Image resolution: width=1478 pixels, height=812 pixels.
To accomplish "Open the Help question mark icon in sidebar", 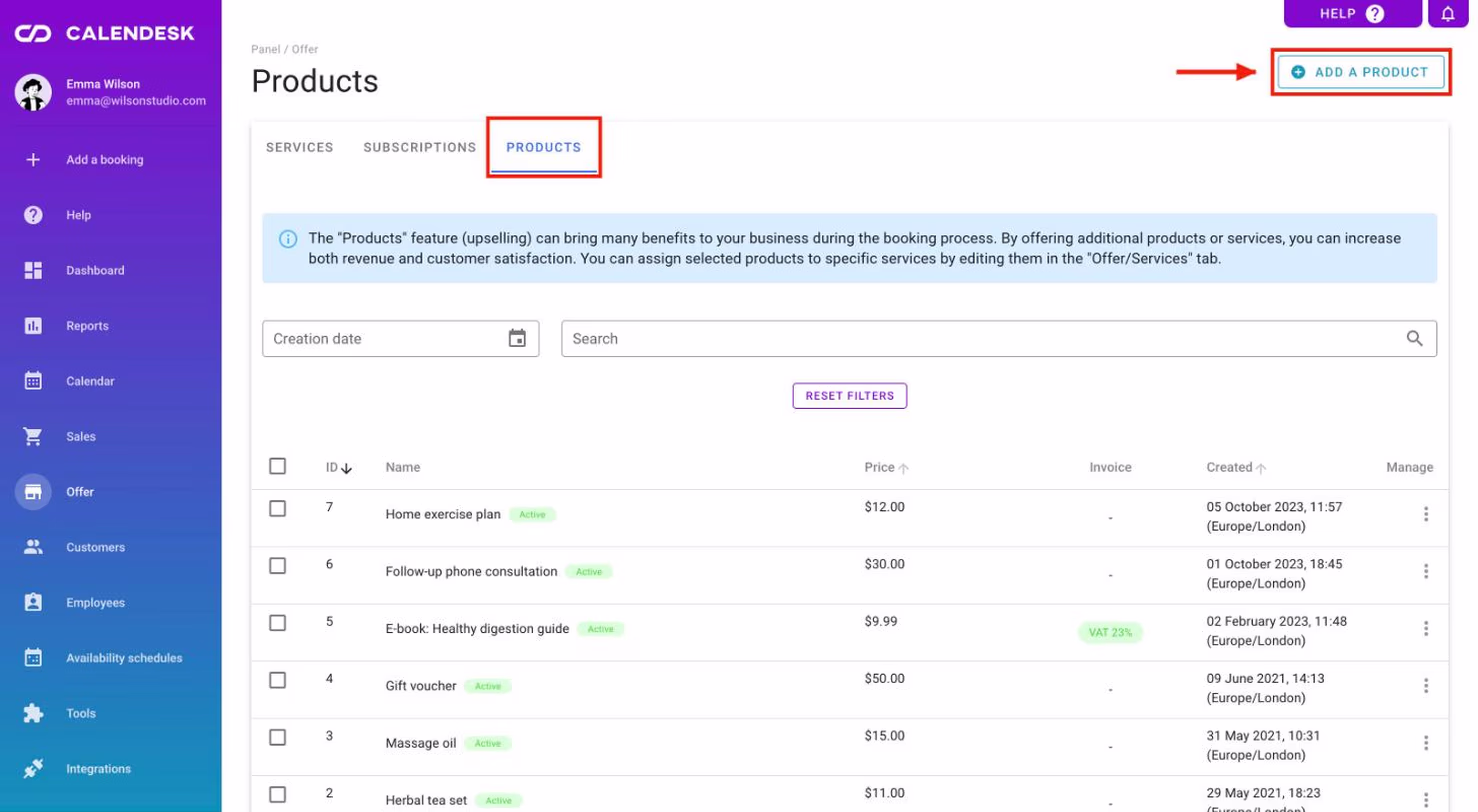I will tap(33, 215).
